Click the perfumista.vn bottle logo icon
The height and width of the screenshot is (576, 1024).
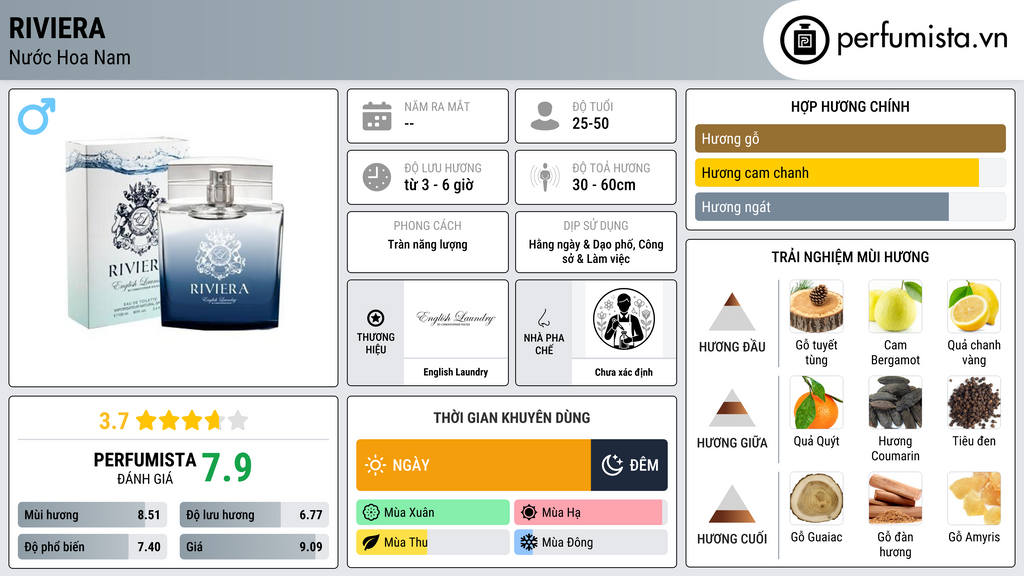[805, 40]
